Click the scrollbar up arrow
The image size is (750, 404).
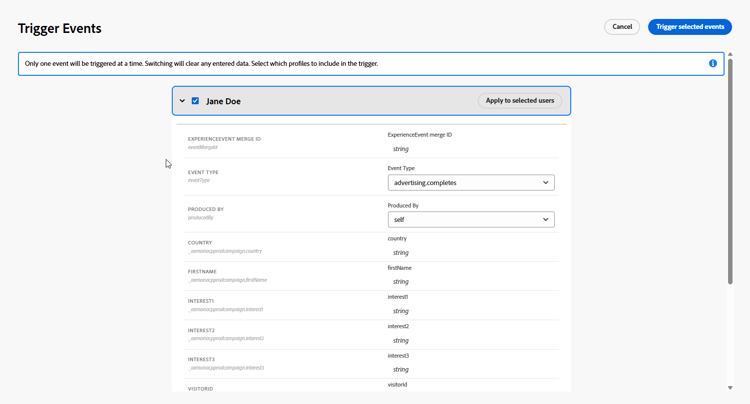(x=730, y=55)
